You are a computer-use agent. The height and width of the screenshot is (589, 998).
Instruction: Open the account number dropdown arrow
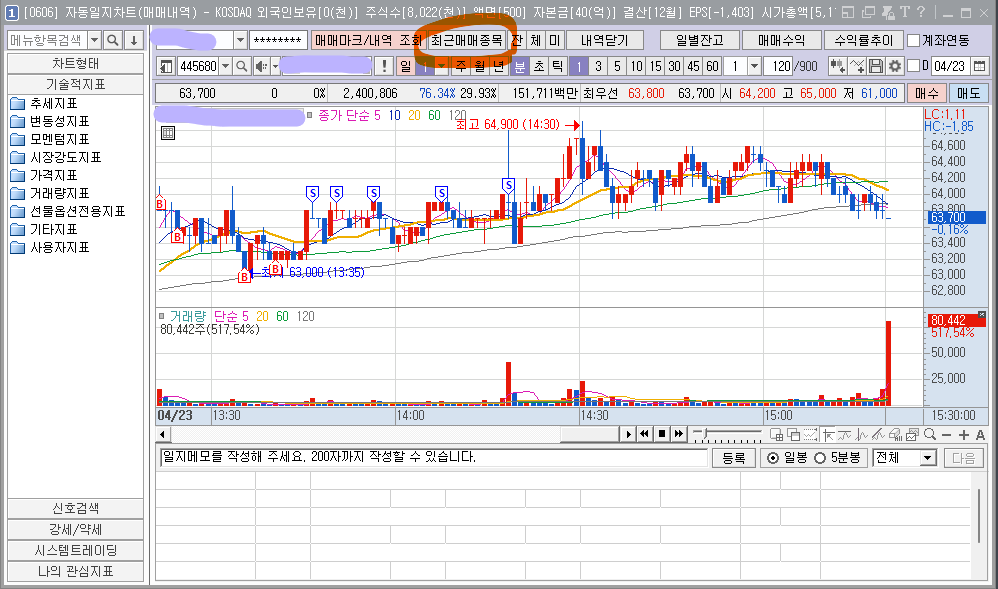coord(240,40)
